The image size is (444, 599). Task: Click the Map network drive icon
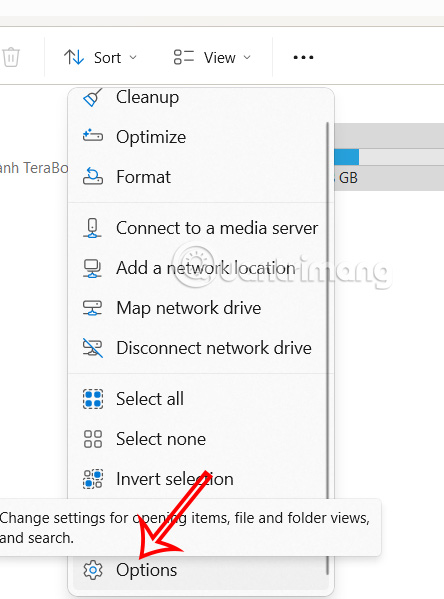[92, 308]
